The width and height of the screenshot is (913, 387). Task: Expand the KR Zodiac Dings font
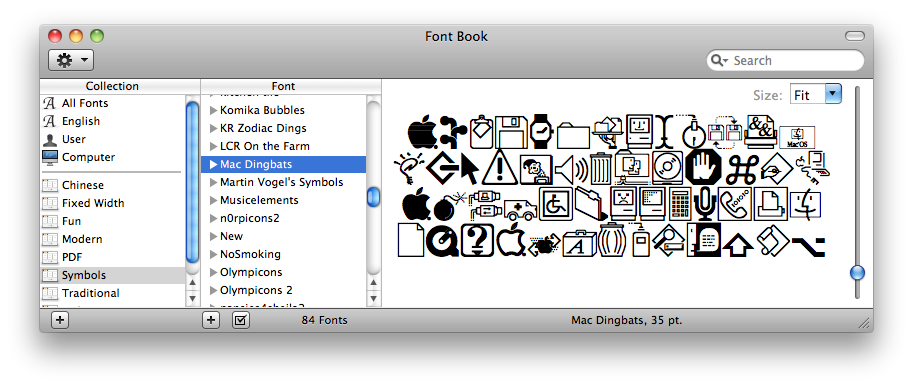[x=213, y=128]
